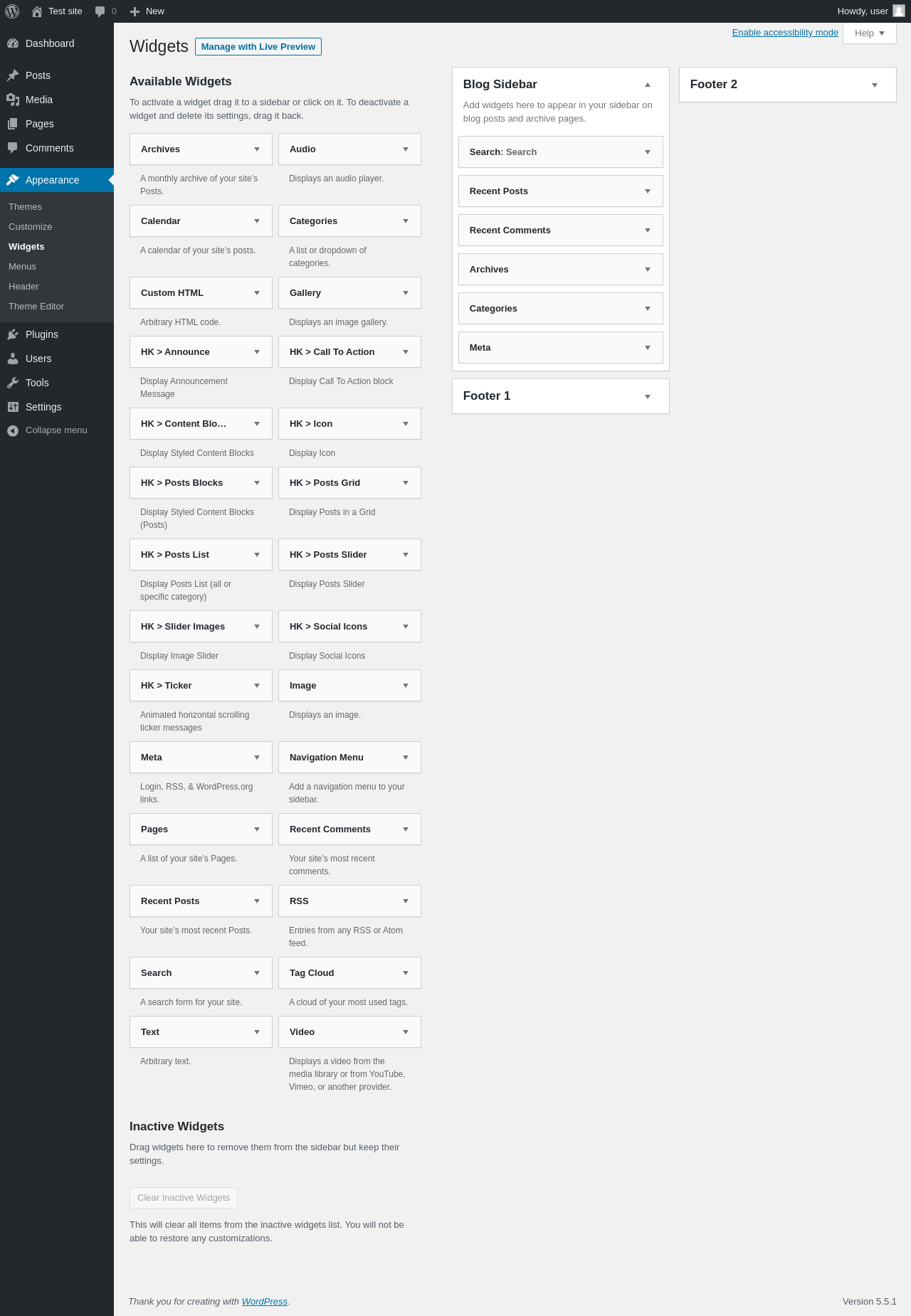Image resolution: width=911 pixels, height=1316 pixels.
Task: Click the RSS widget title
Action: (x=299, y=901)
